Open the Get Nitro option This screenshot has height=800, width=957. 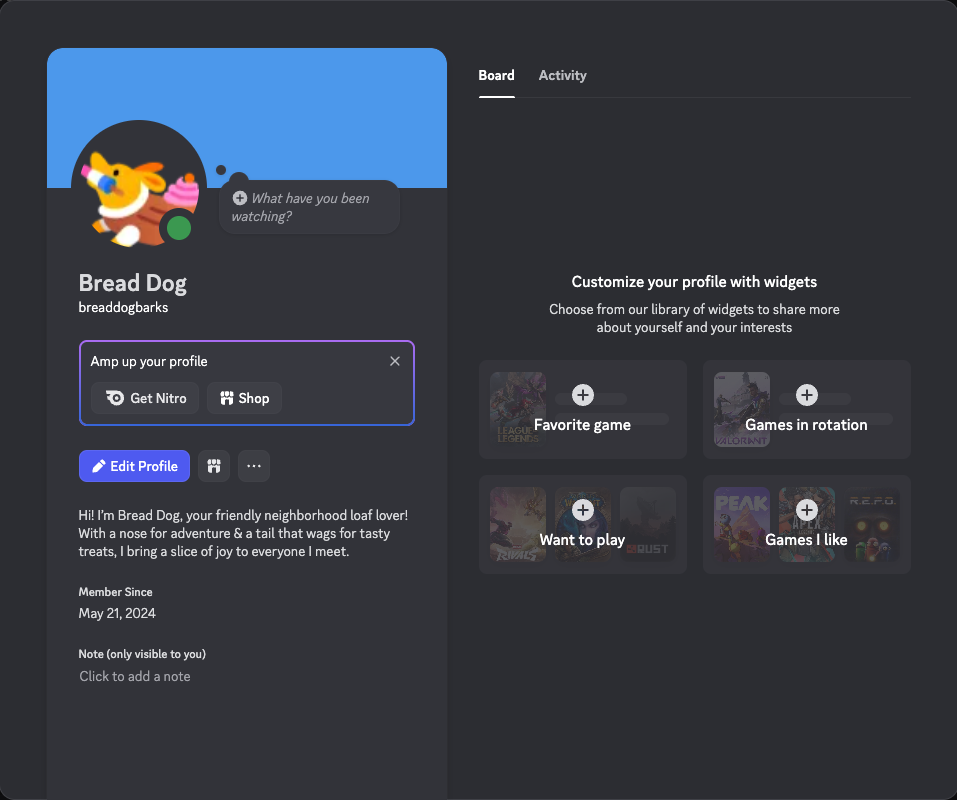(x=144, y=398)
